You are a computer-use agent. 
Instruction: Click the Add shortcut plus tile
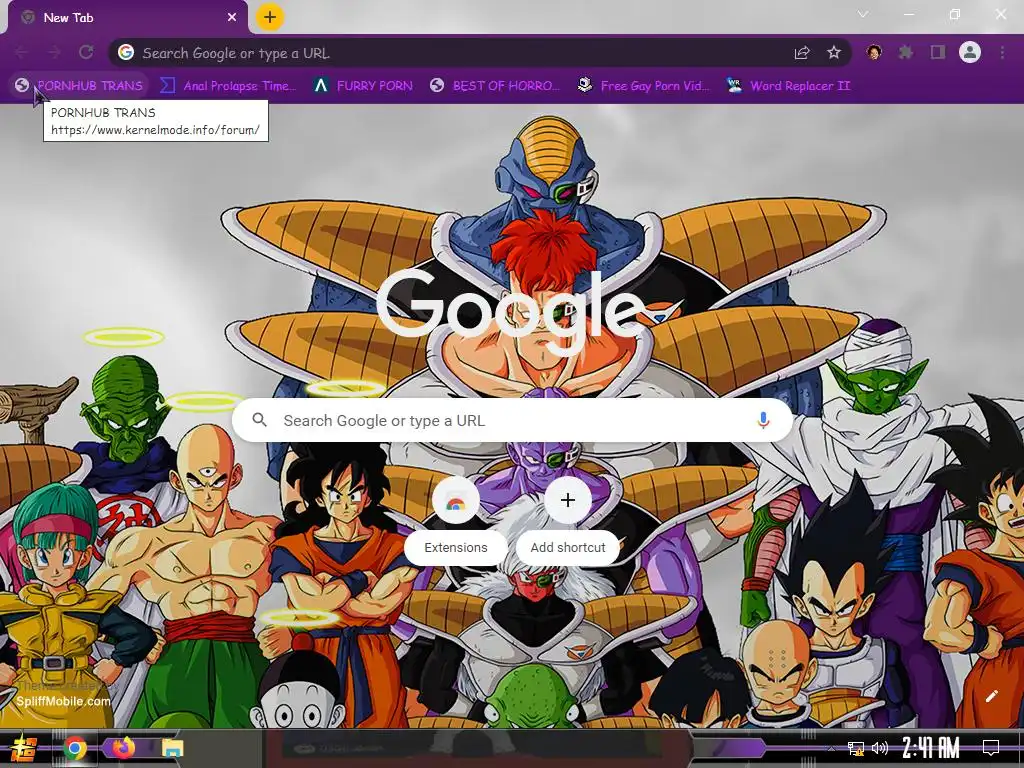(568, 520)
